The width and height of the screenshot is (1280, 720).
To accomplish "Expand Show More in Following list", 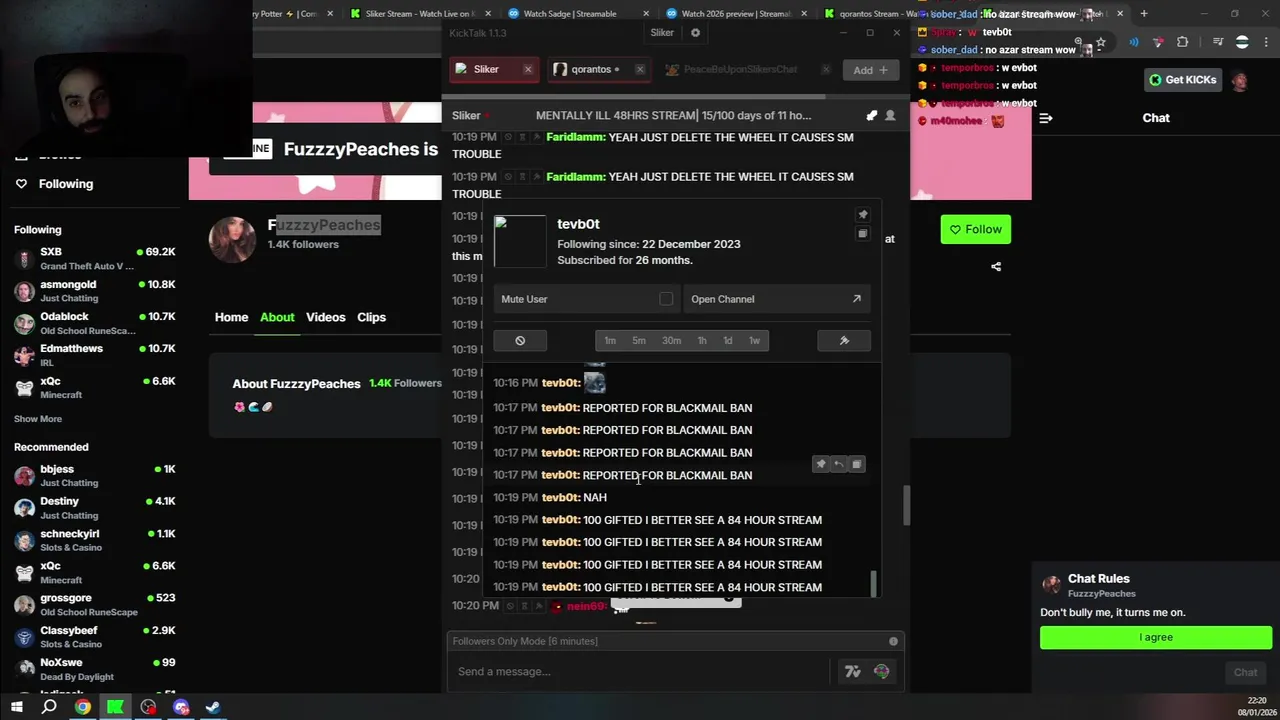I will 38,419.
